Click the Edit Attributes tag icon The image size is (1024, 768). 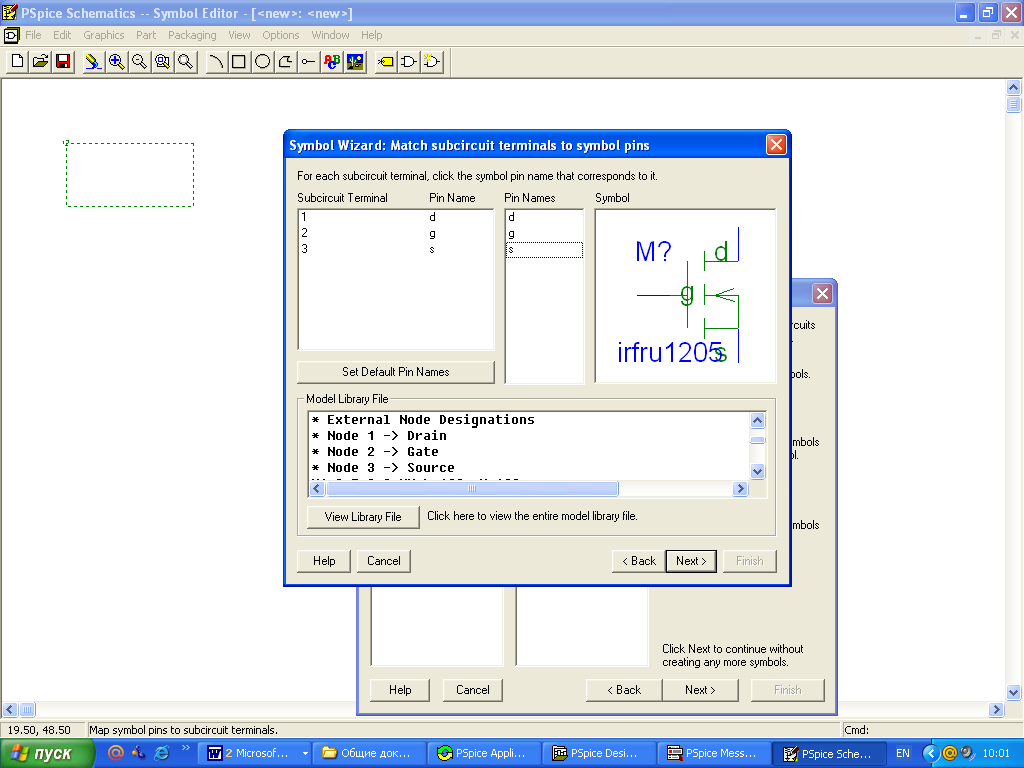tap(385, 62)
